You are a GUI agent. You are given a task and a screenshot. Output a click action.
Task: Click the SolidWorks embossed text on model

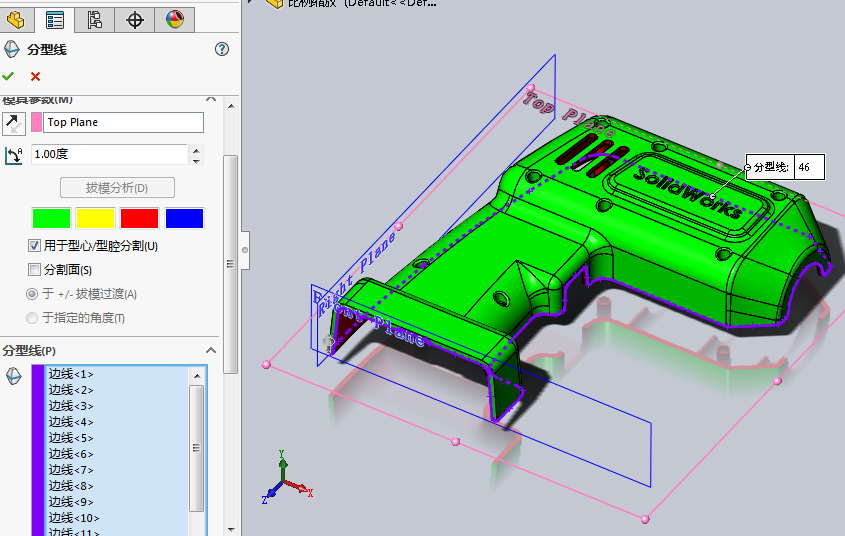click(688, 192)
